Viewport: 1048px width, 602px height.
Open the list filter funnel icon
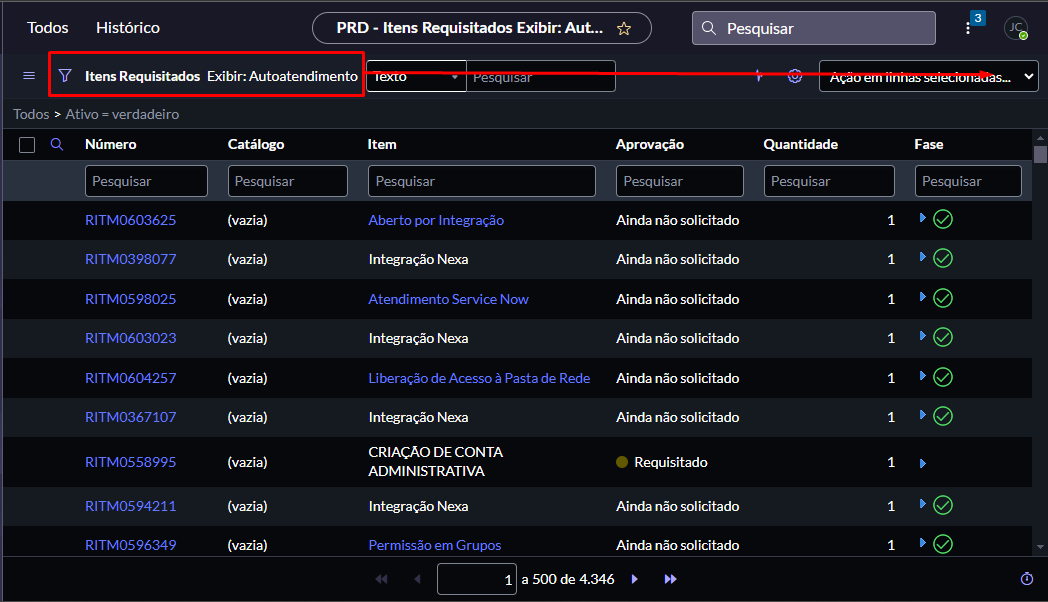click(65, 74)
